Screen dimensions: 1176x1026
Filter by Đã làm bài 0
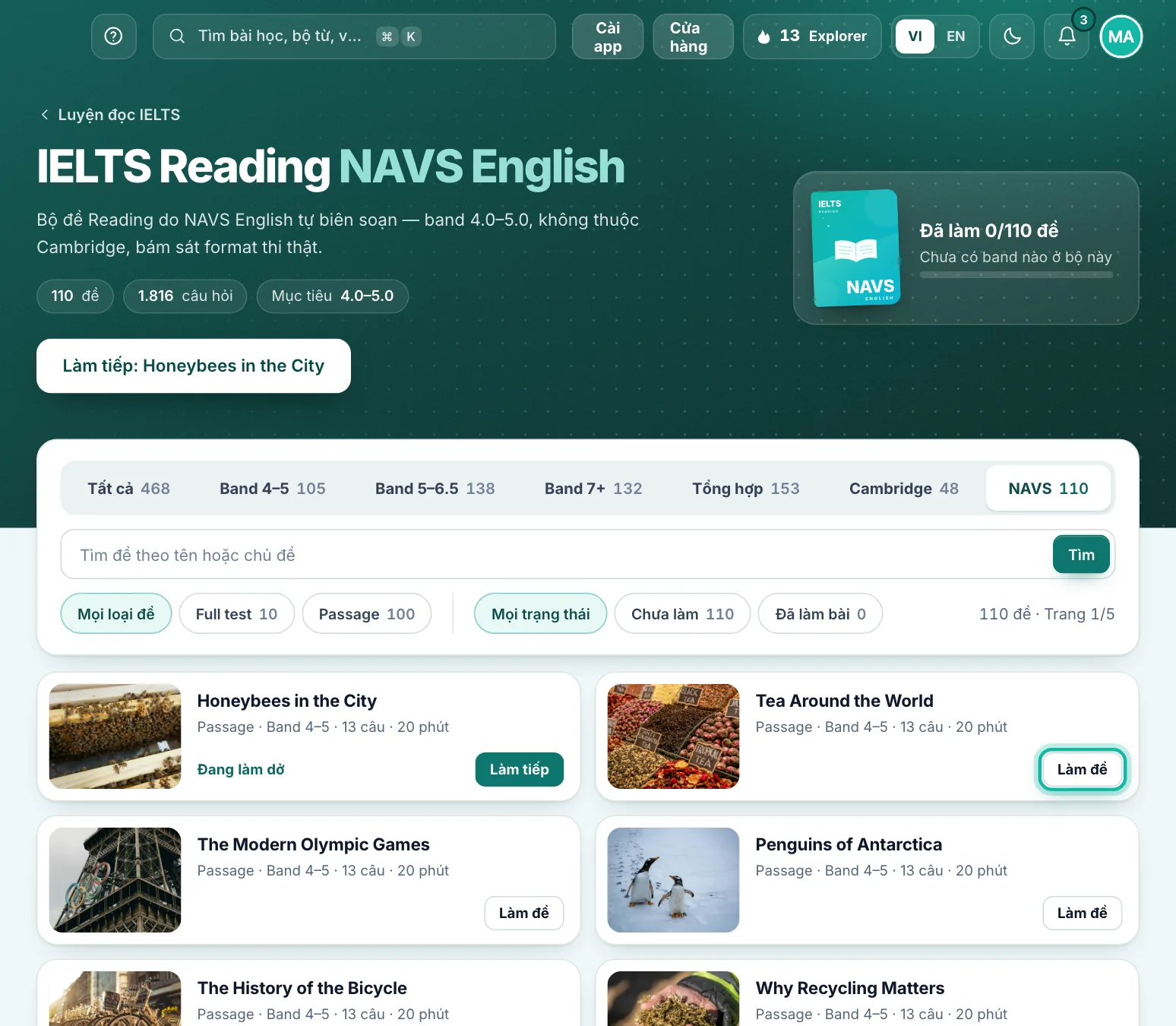click(x=820, y=613)
